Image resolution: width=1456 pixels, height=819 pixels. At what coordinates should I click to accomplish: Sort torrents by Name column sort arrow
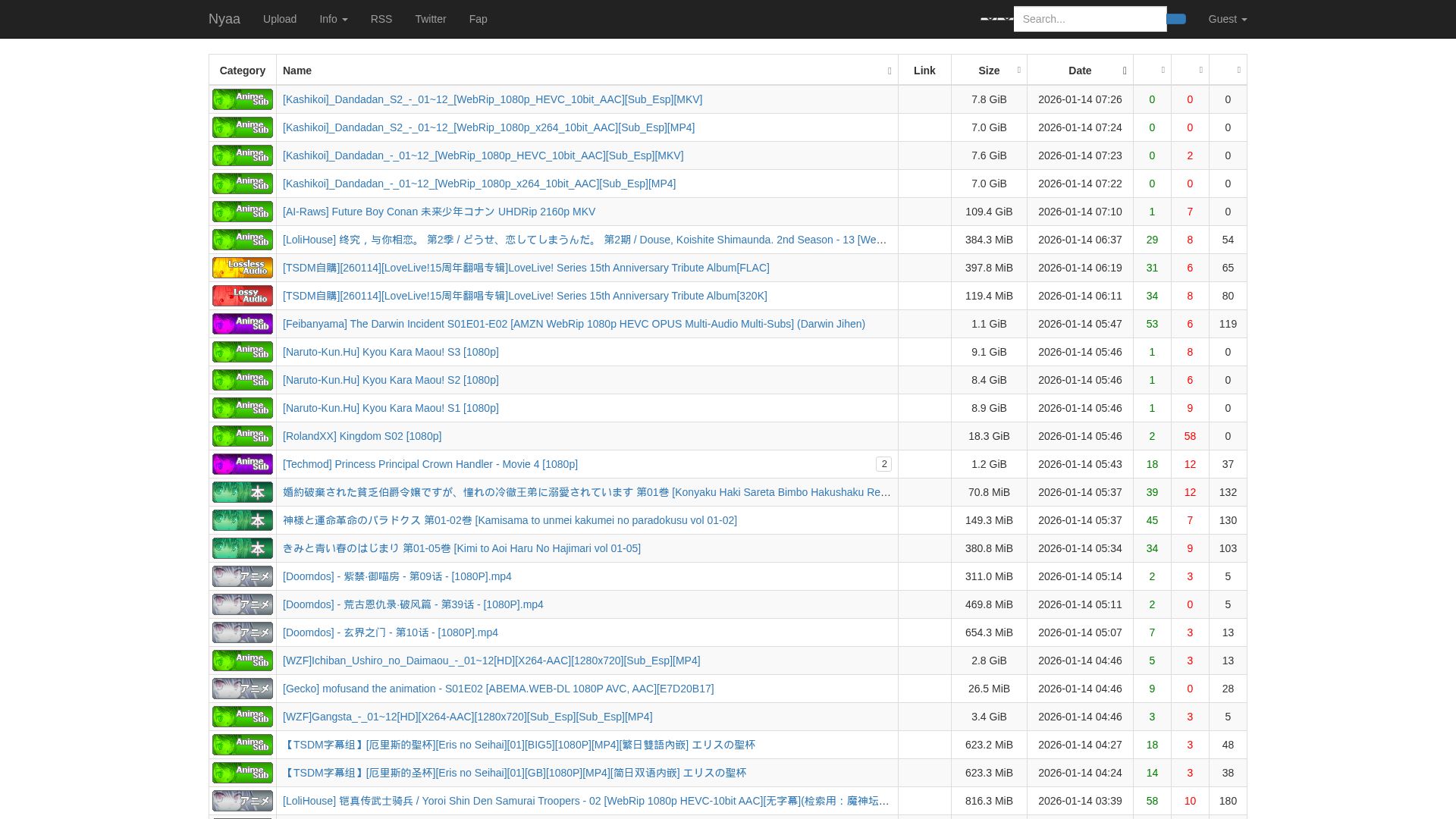pyautogui.click(x=889, y=71)
